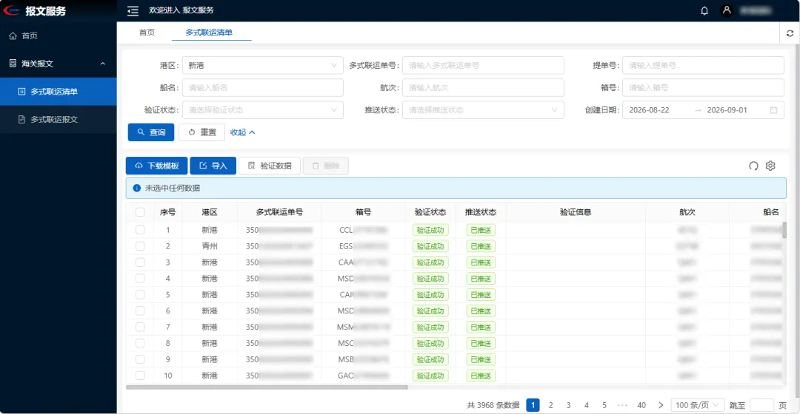The image size is (800, 414).
Task: Focus the 多式联运单号 input field
Action: coord(483,65)
